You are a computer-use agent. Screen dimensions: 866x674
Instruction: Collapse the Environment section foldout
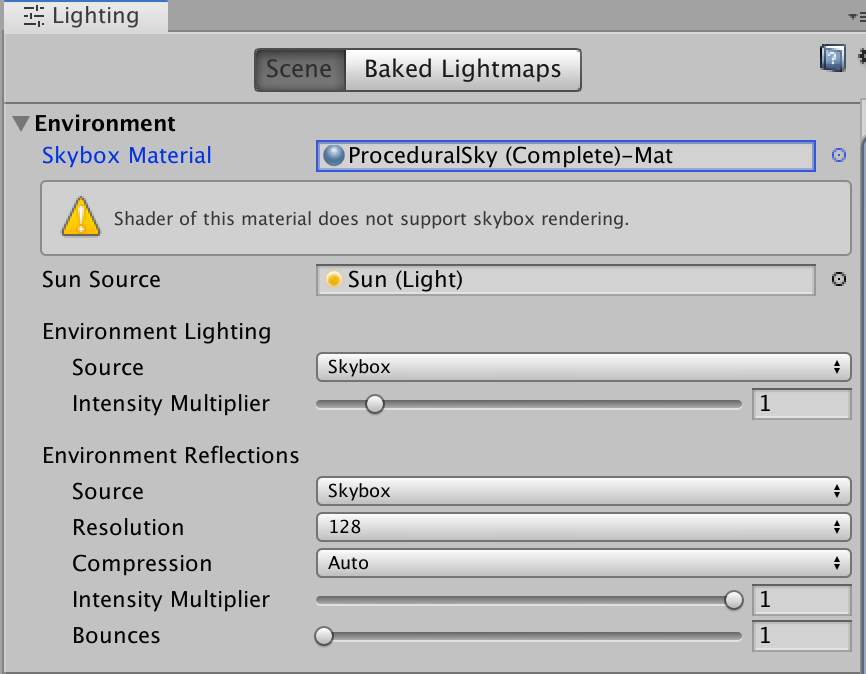(x=21, y=124)
